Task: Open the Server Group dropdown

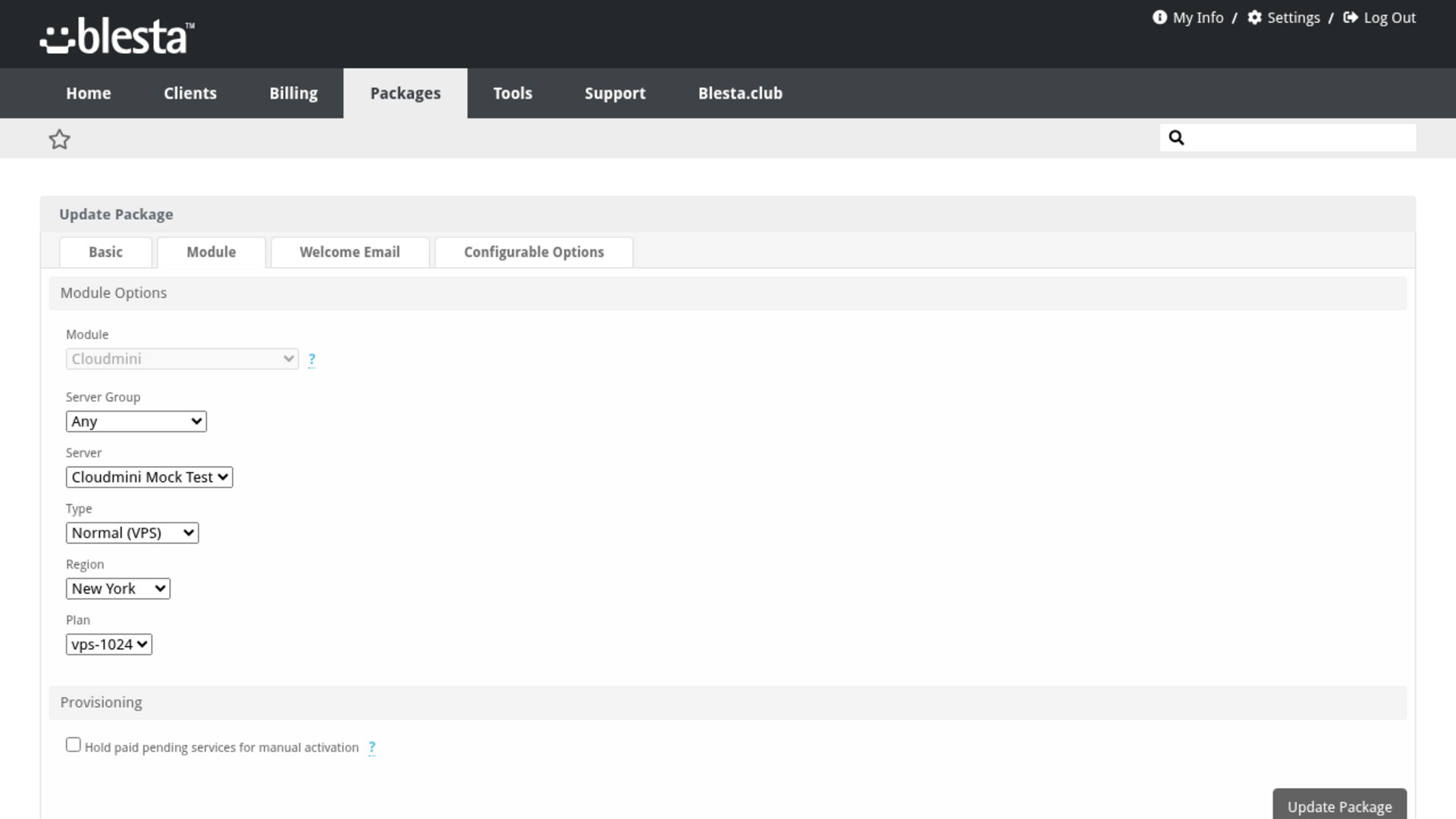Action: tap(136, 422)
